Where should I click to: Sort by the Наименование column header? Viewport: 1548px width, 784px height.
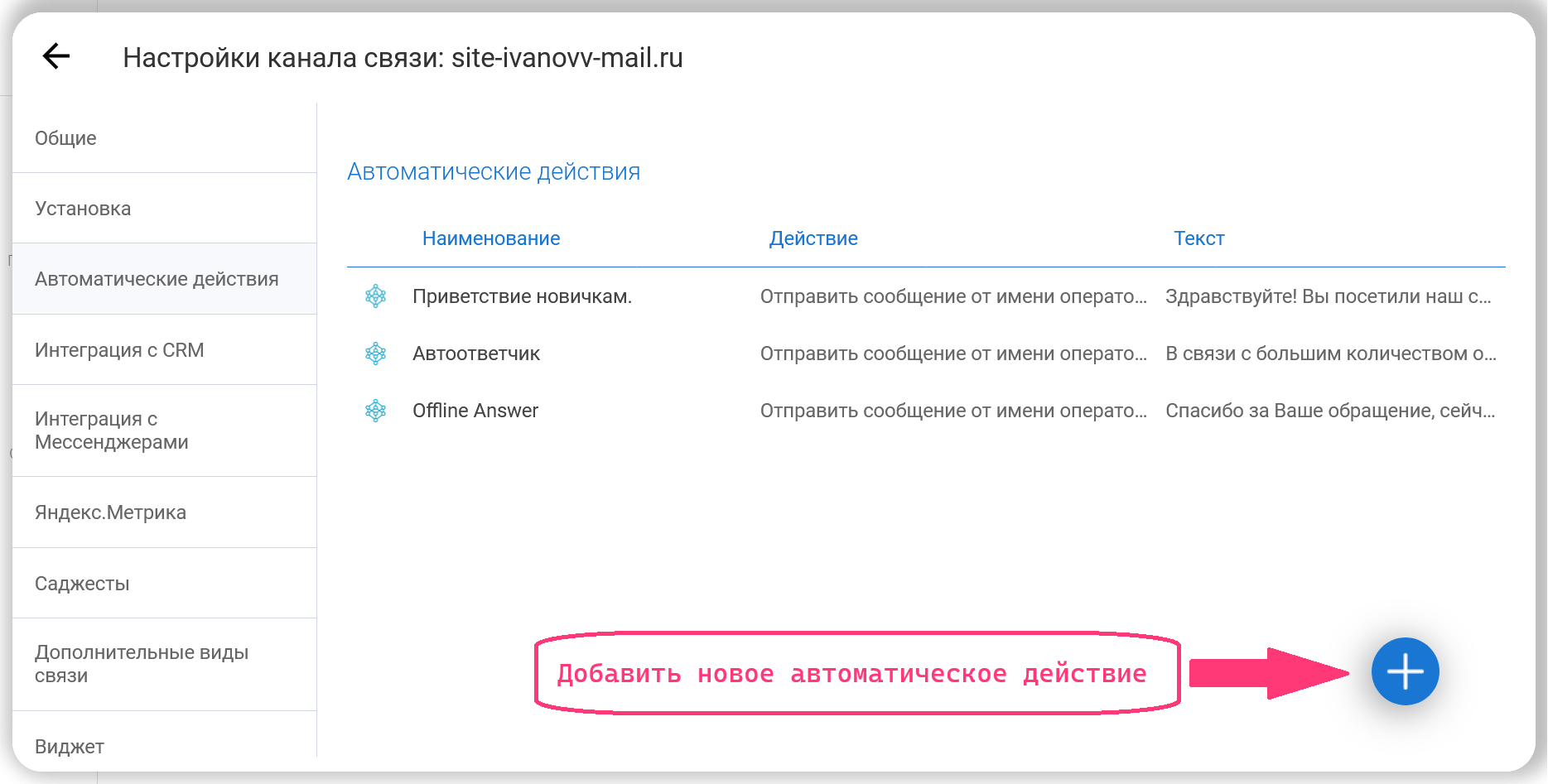coord(491,238)
